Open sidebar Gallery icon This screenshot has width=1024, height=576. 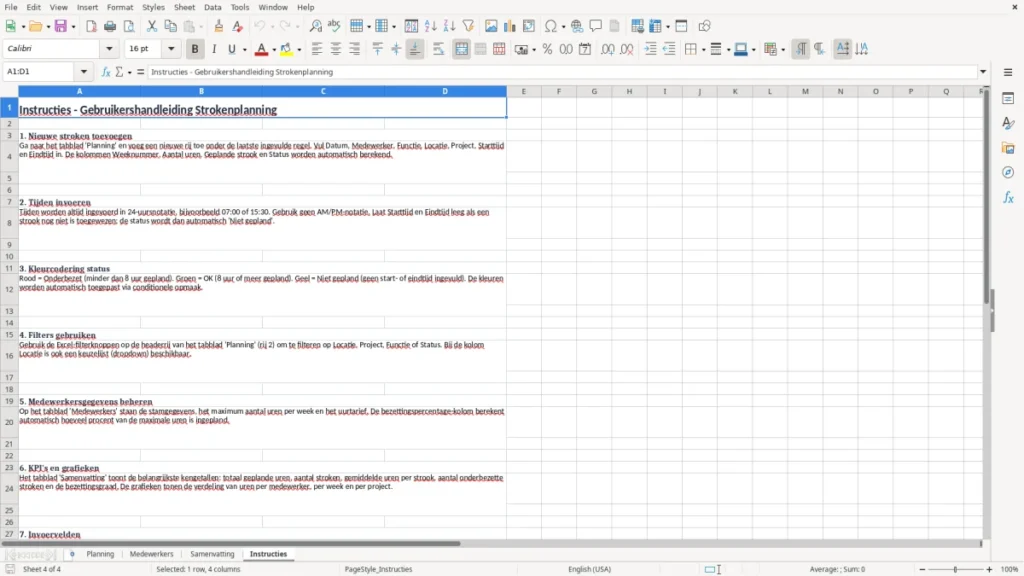(x=1008, y=148)
